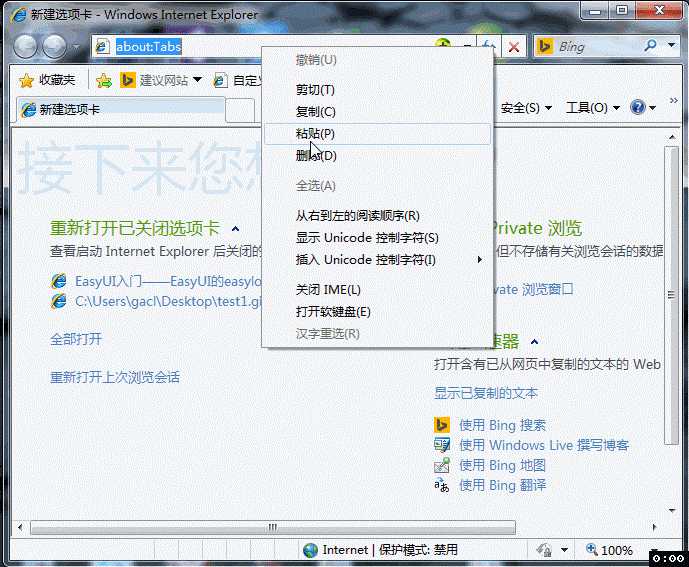Collapse the accelerator section chevron
Viewport: 689px width, 567px height.
click(x=534, y=342)
